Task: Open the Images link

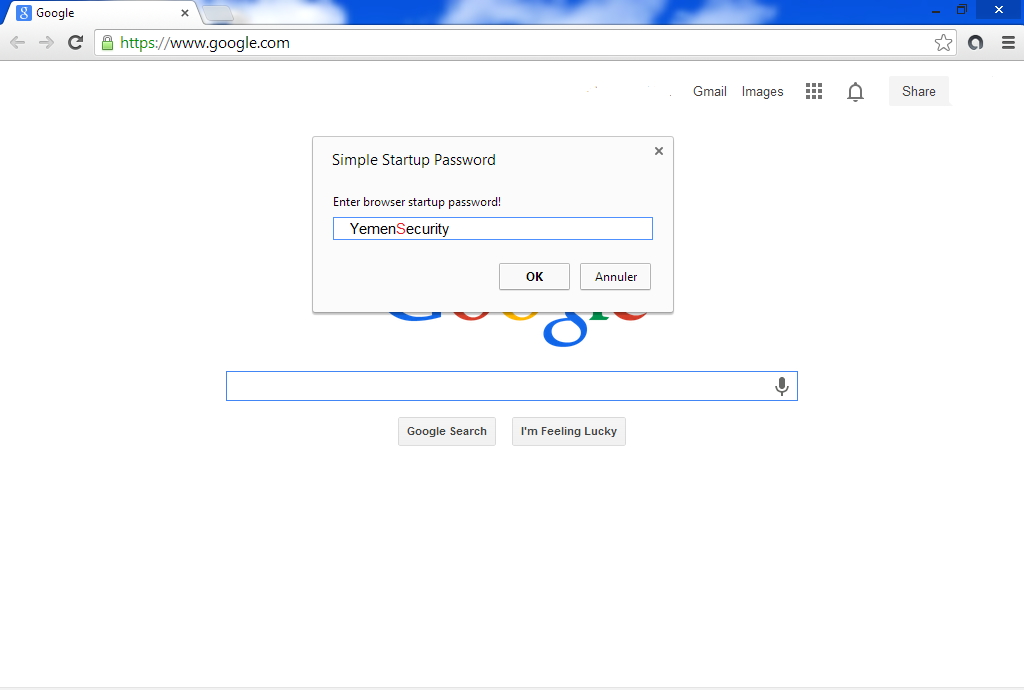Action: point(762,91)
